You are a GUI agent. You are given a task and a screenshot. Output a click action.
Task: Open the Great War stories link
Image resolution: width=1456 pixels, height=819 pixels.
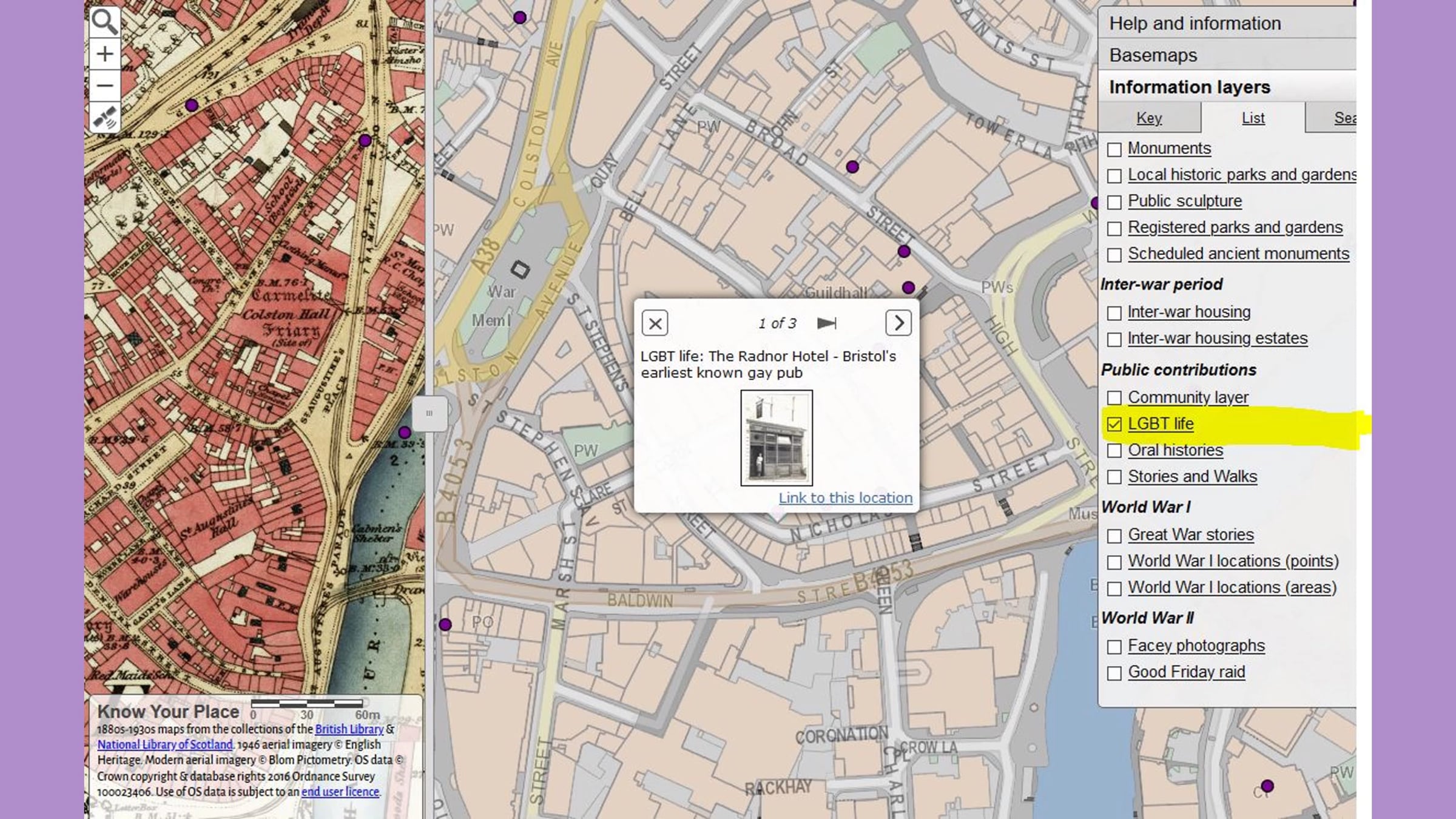point(1191,534)
